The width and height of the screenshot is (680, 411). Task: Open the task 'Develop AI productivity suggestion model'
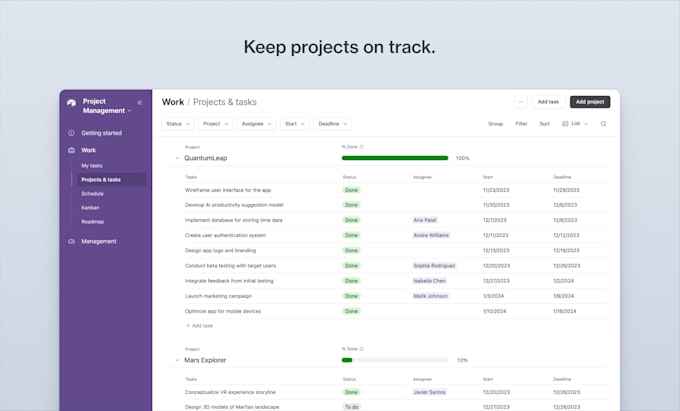click(x=234, y=205)
